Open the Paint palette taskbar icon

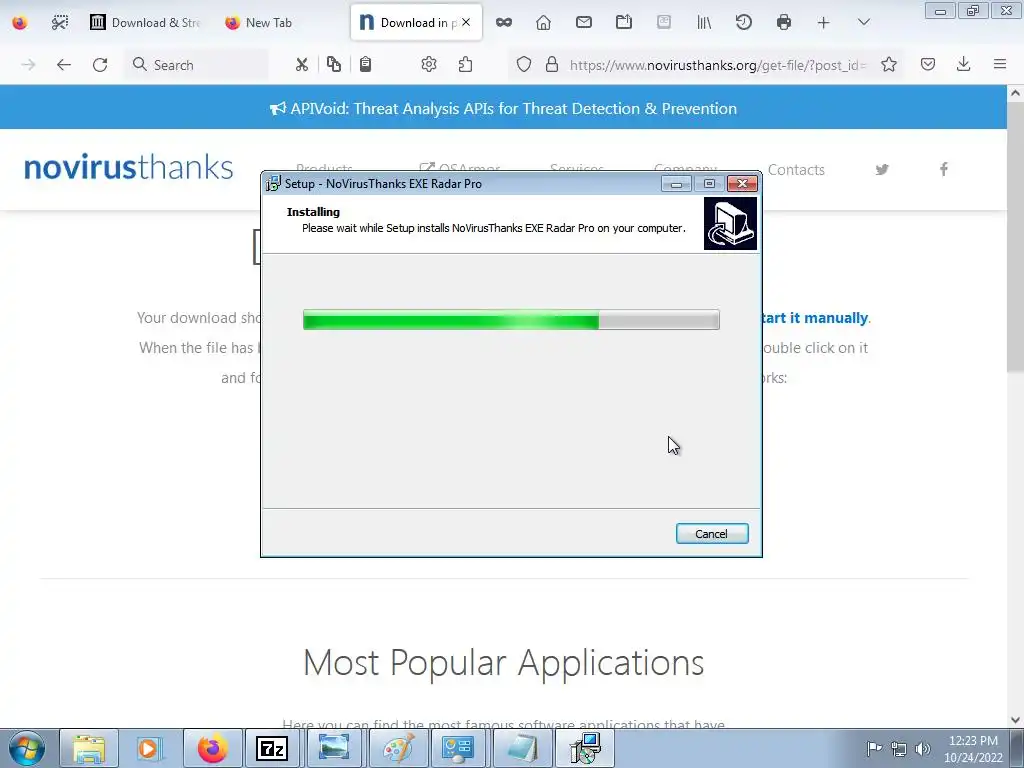(398, 748)
